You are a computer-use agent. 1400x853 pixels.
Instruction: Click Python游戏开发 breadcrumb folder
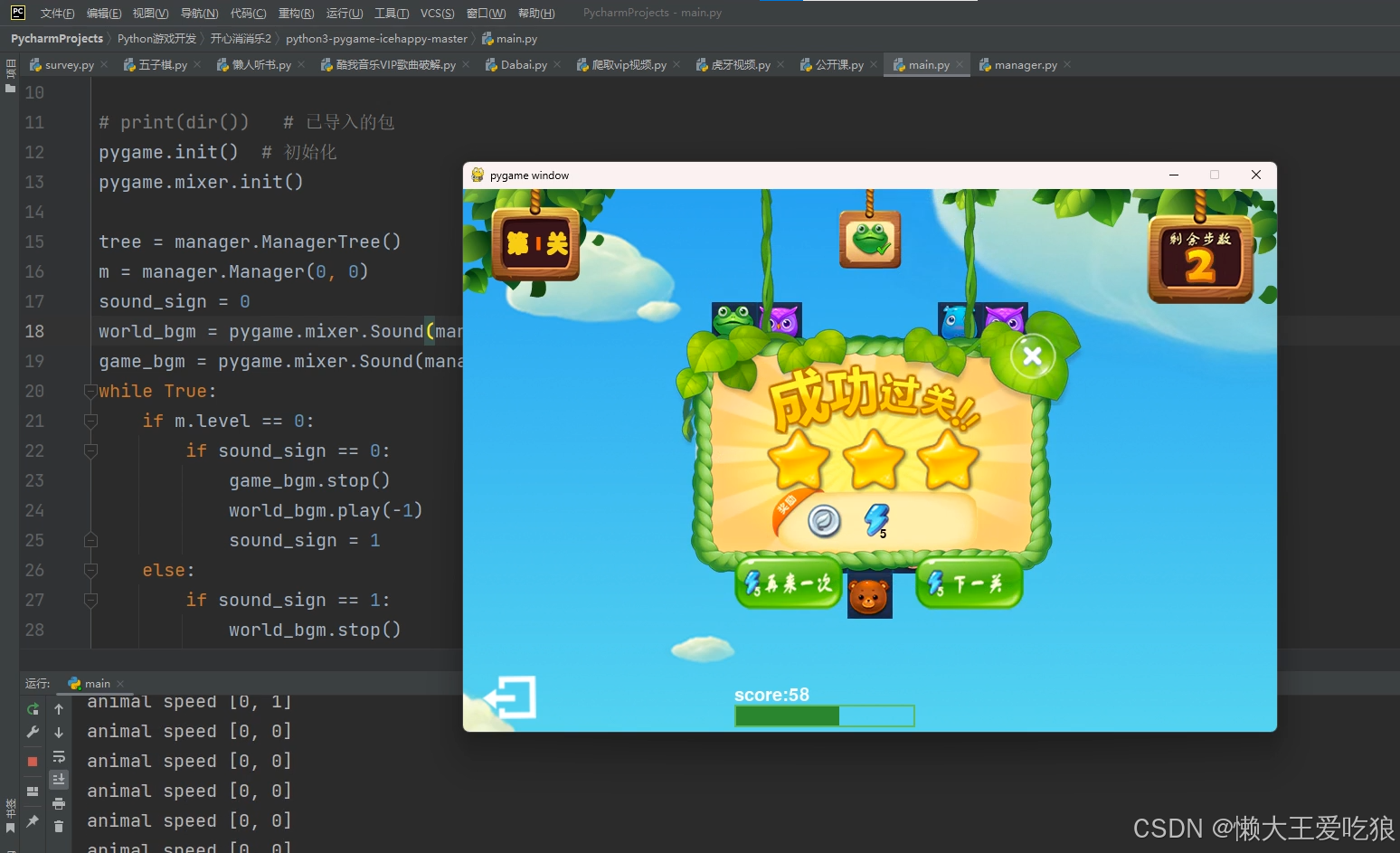(x=156, y=38)
